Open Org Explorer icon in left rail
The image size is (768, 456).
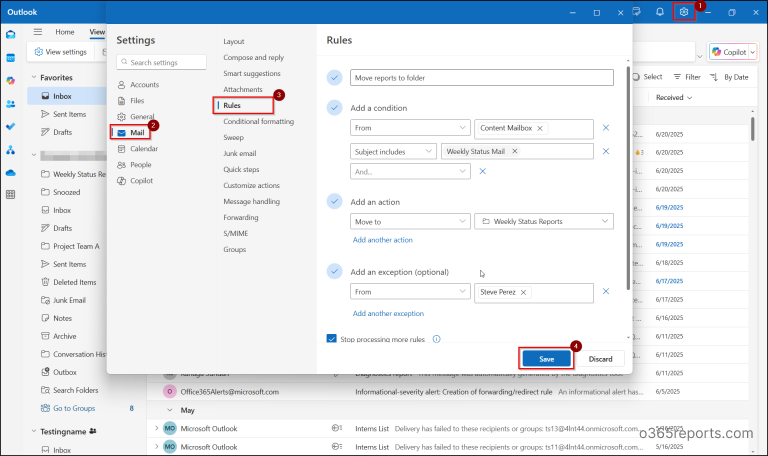pyautogui.click(x=10, y=150)
